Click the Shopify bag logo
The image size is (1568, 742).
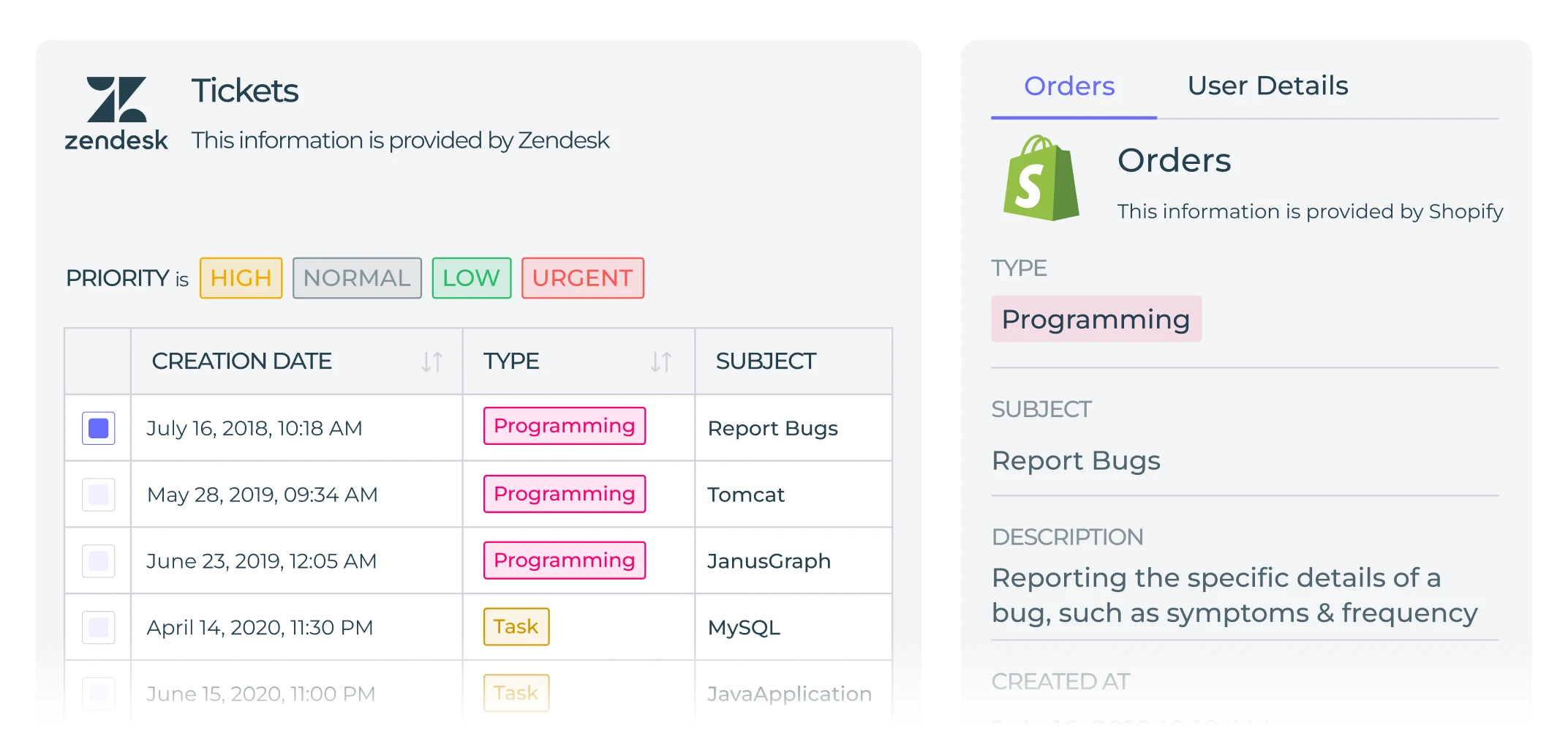[1041, 178]
